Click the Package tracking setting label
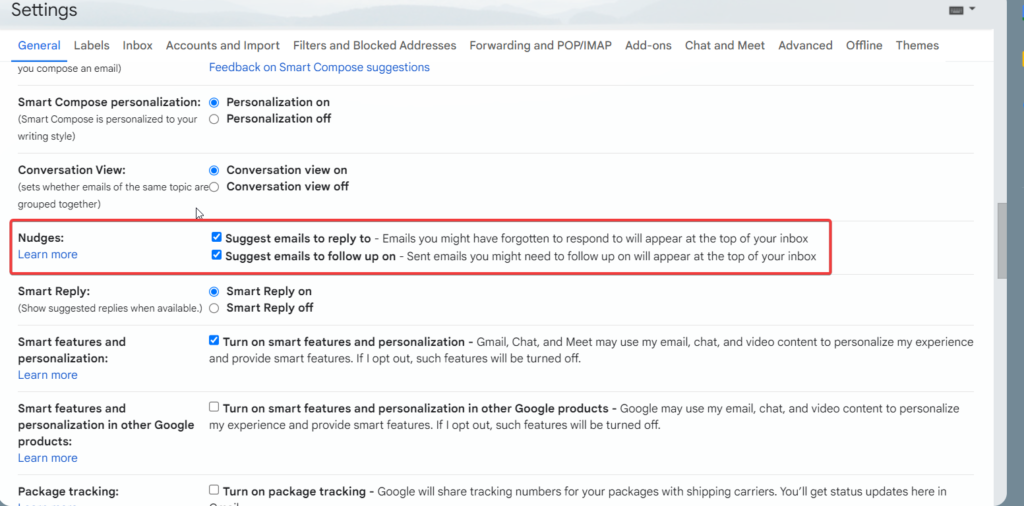This screenshot has width=1024, height=506. (69, 491)
